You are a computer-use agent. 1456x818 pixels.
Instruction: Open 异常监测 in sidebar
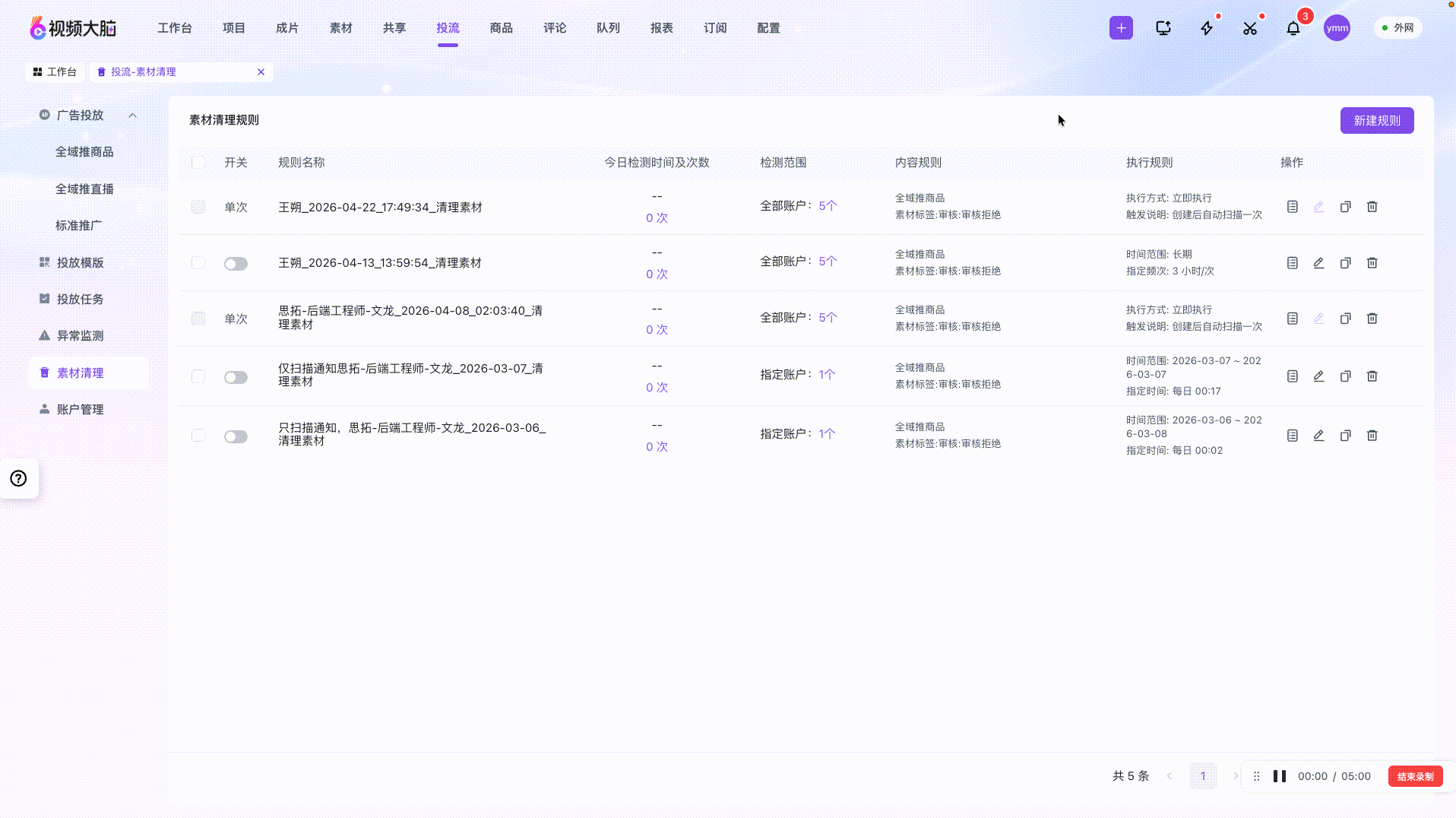pyautogui.click(x=80, y=335)
